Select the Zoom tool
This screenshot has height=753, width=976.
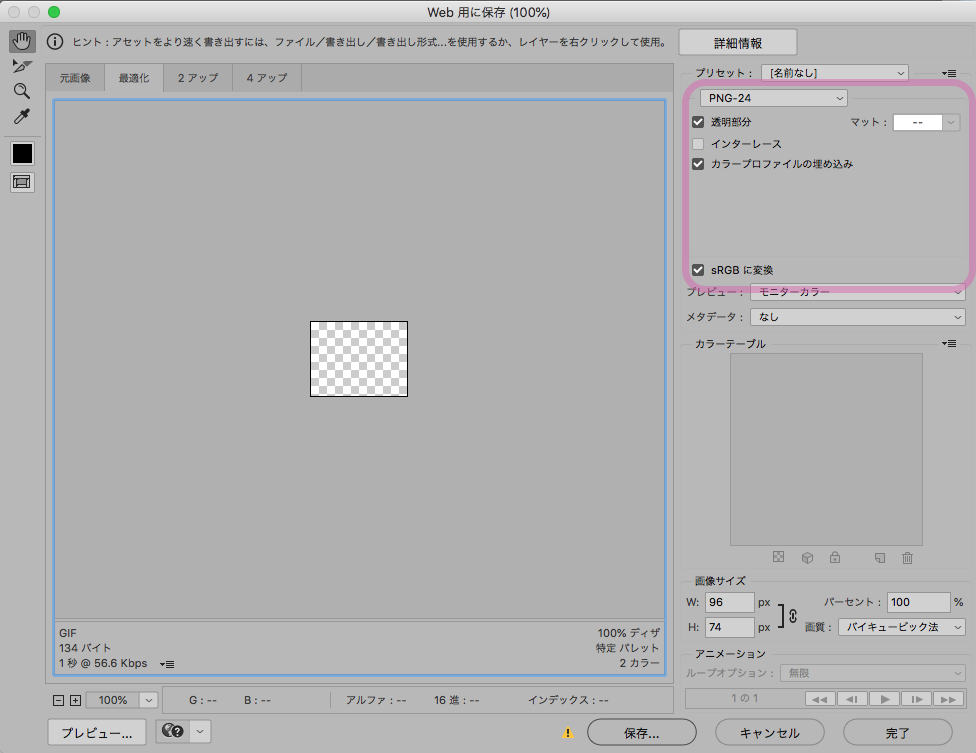point(22,91)
